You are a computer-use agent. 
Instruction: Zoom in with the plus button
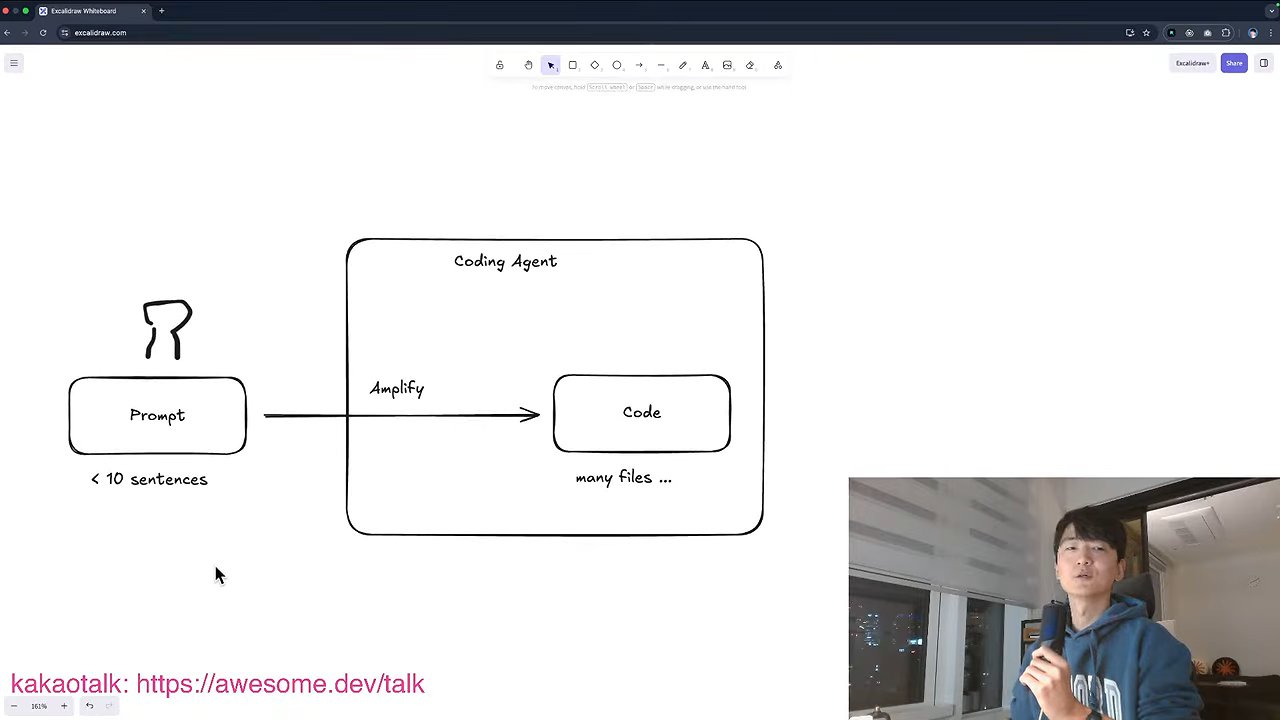(x=64, y=706)
